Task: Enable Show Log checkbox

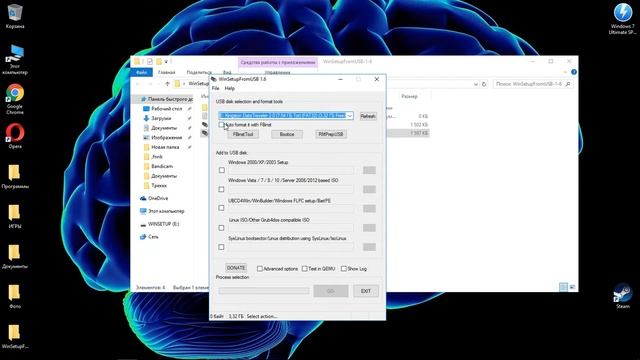Action: click(x=344, y=269)
